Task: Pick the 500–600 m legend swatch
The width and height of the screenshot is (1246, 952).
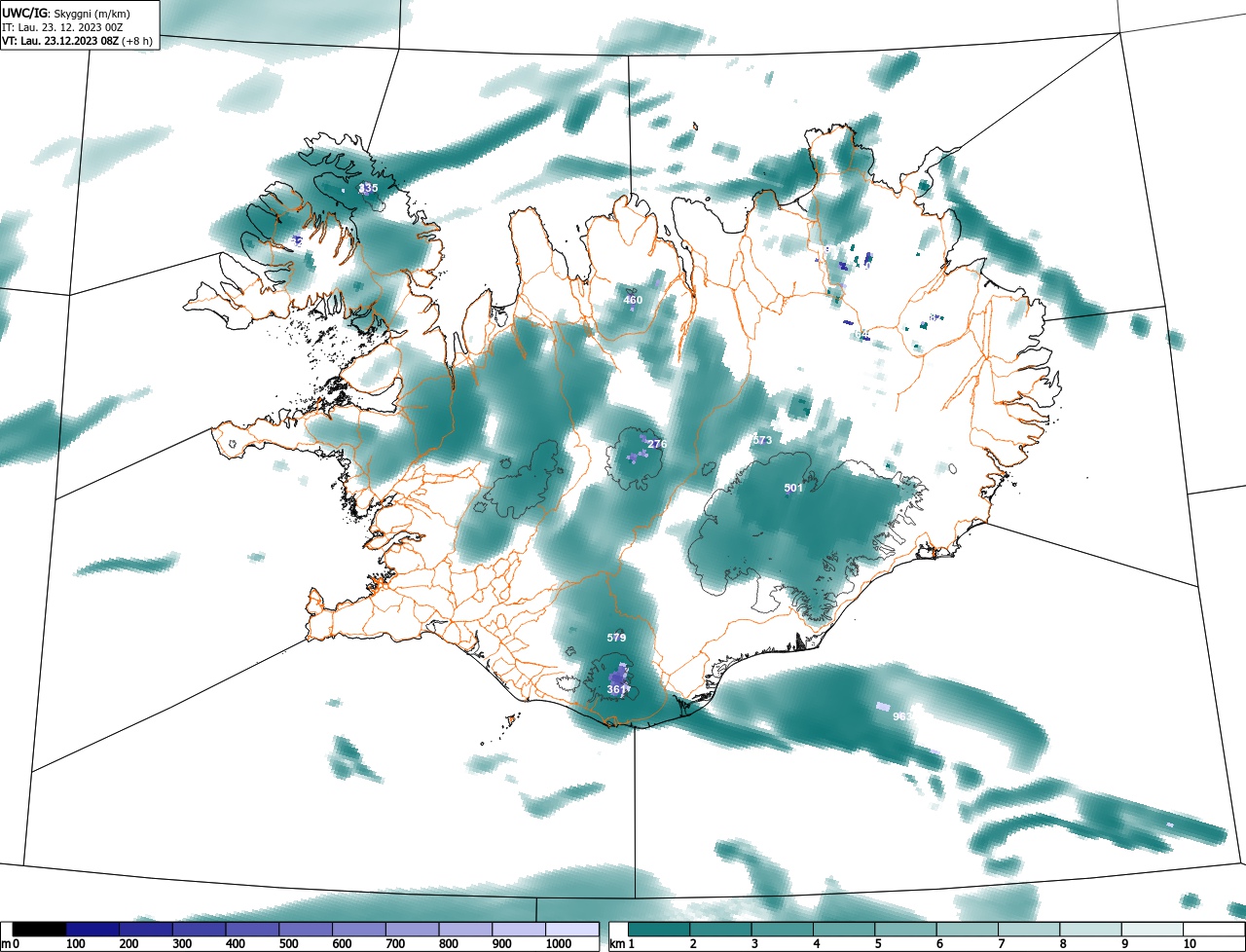Action: tap(306, 930)
